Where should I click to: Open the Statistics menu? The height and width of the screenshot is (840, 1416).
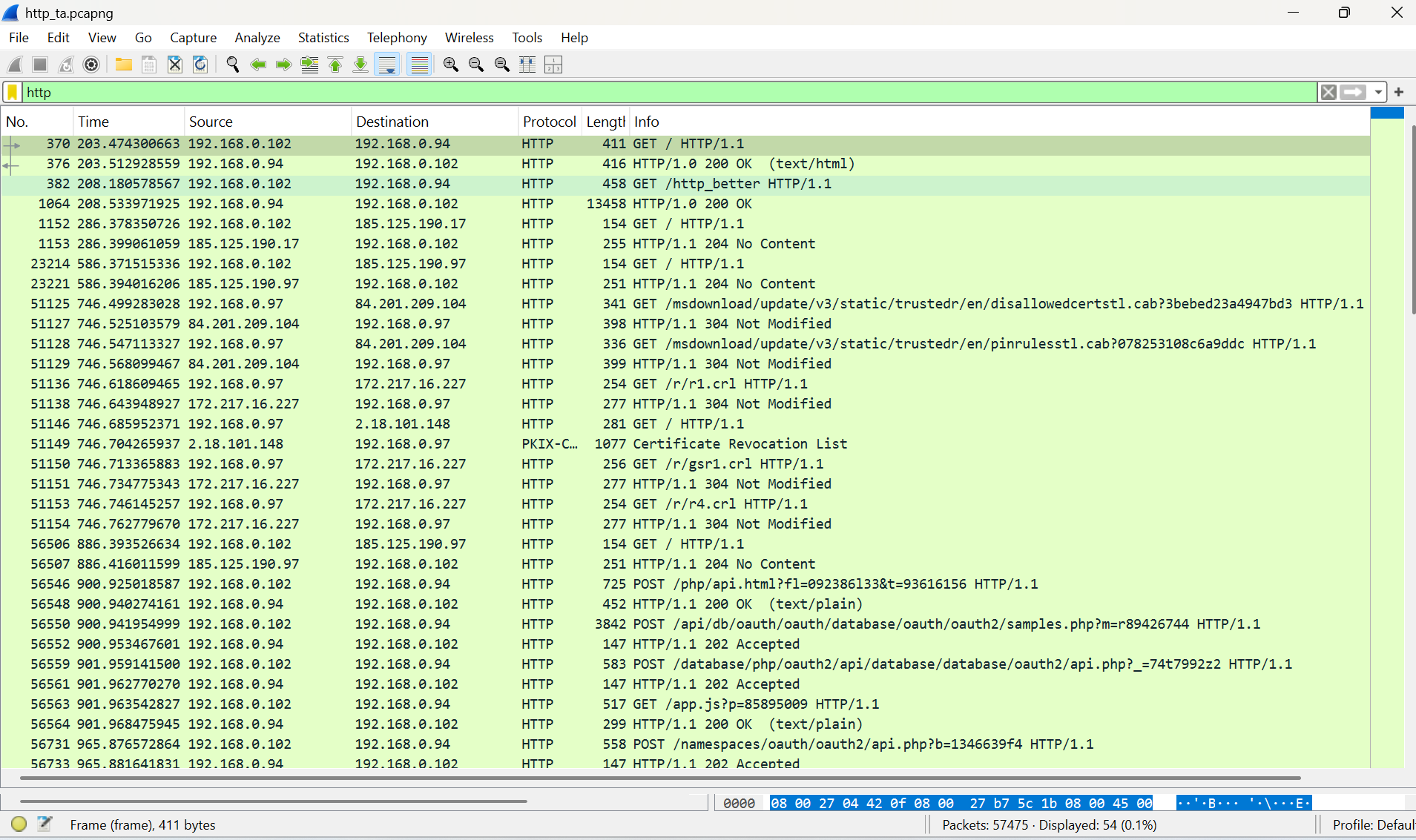click(323, 37)
